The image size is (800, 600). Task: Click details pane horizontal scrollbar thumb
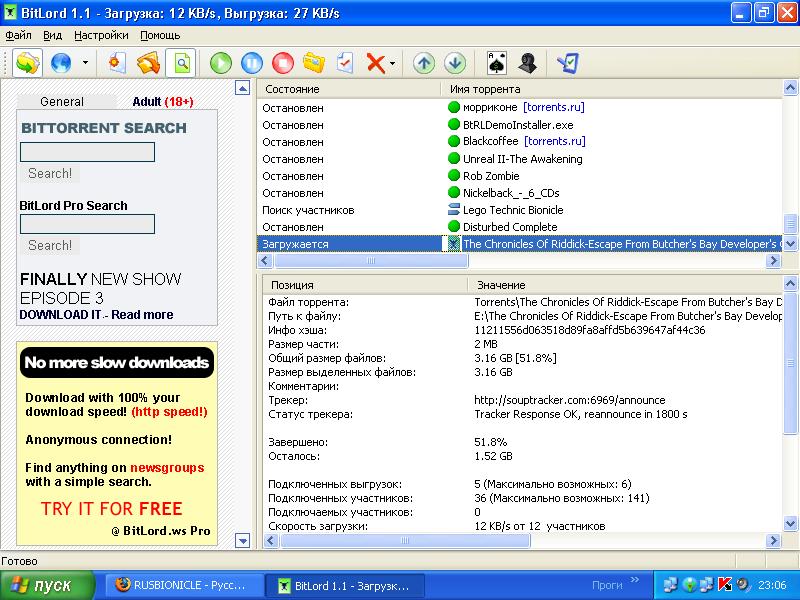click(405, 540)
